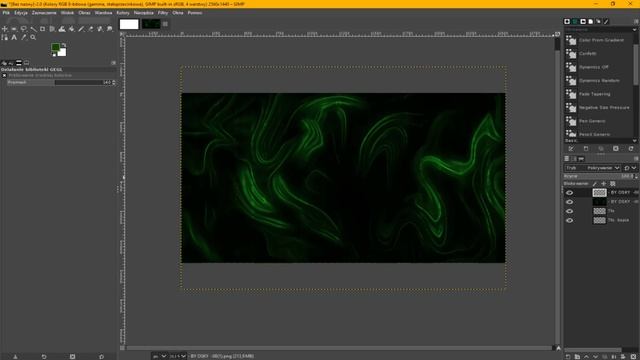Reset colors to default black and white
Image resolution: width=640 pixels, height=360 pixels.
pos(53,55)
